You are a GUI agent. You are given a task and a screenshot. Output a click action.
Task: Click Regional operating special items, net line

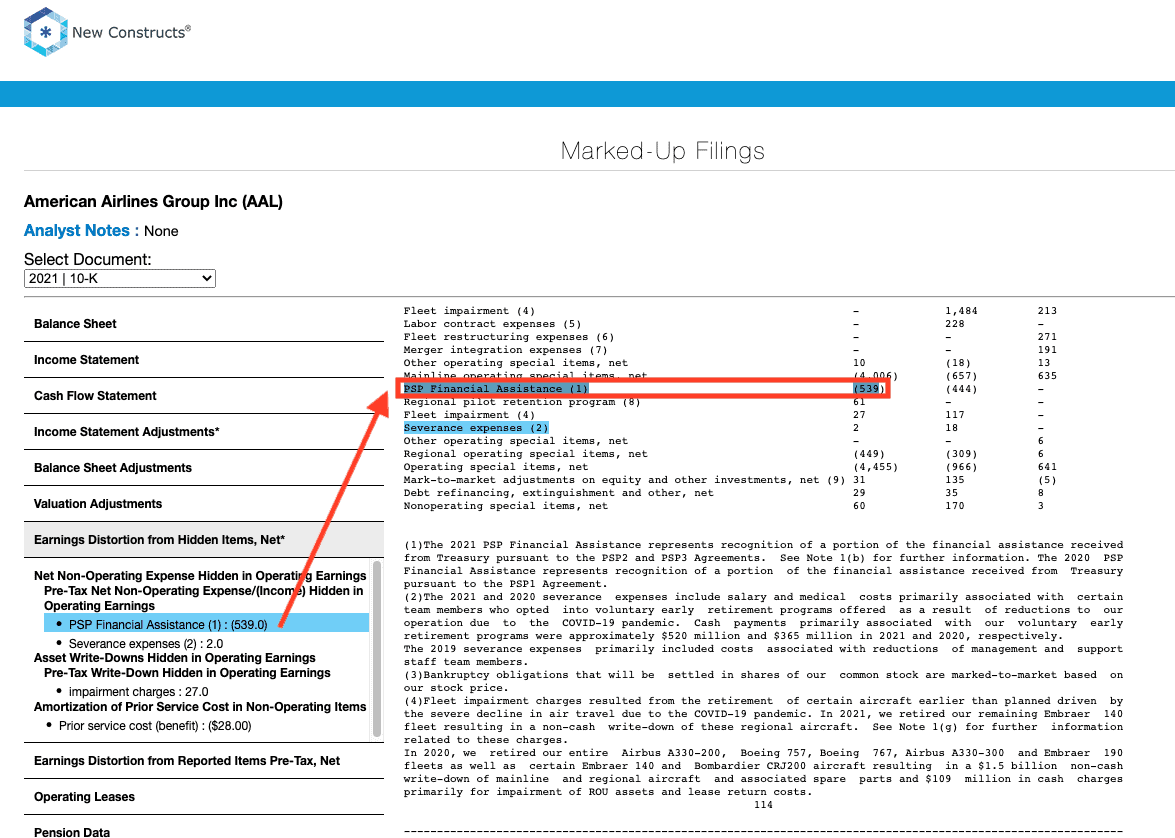525,454
